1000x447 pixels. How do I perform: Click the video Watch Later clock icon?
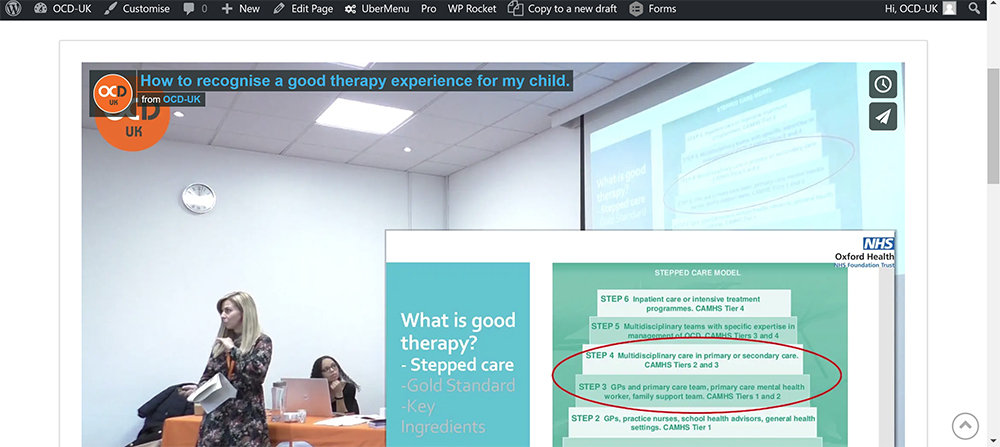pos(883,84)
